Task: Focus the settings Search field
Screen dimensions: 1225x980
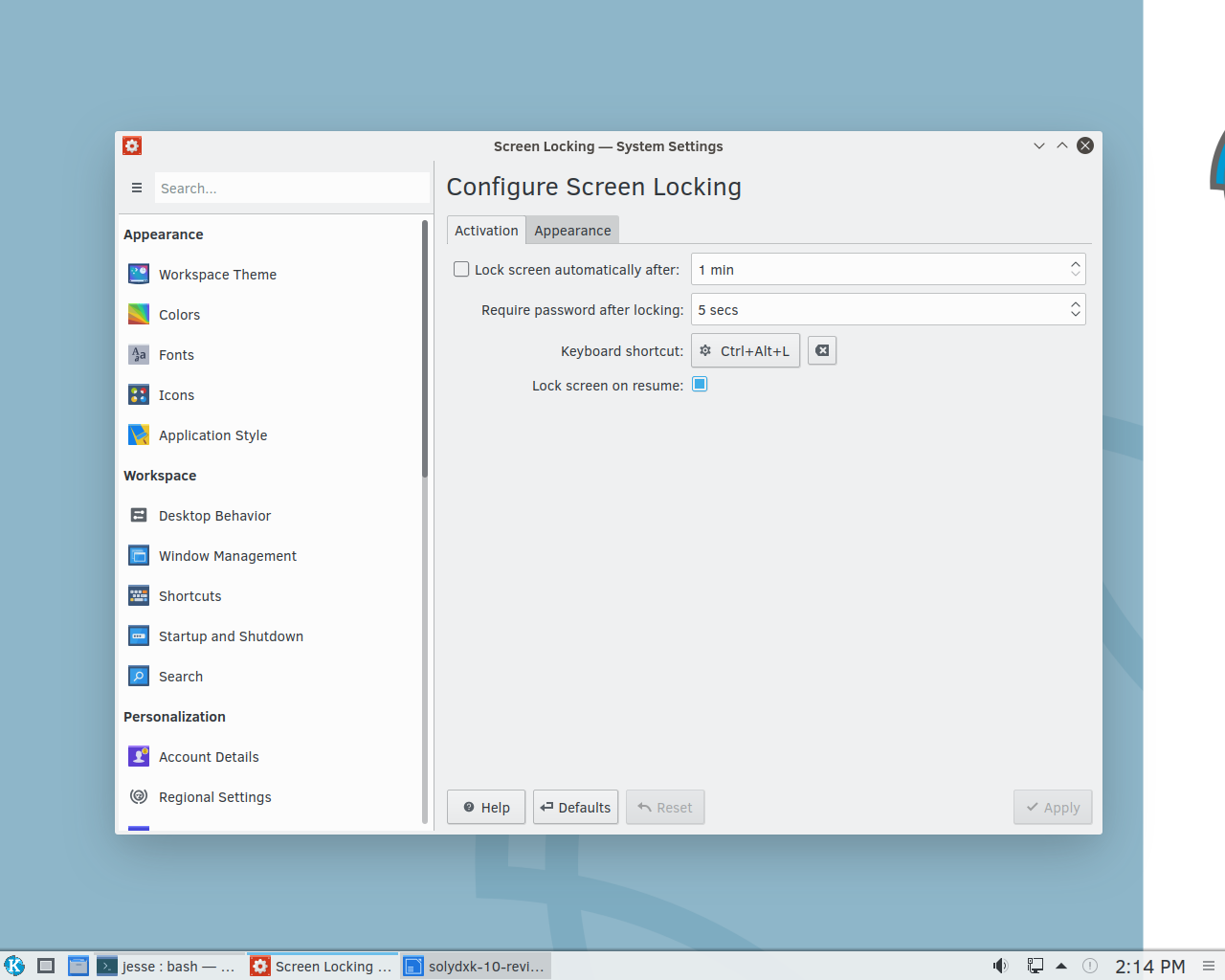Action: (x=292, y=189)
